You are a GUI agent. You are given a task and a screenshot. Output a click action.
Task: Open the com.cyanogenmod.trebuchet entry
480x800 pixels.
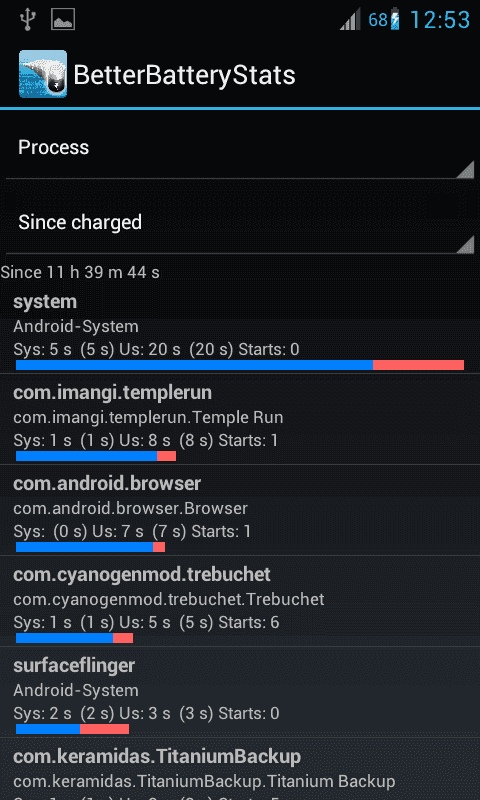pyautogui.click(x=240, y=601)
